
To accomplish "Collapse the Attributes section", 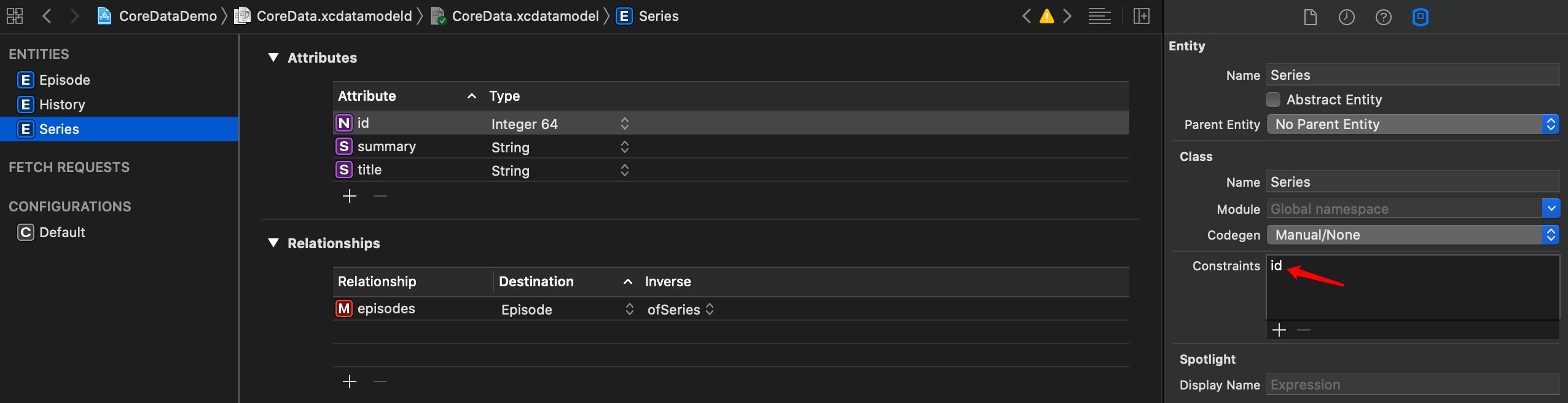I will tap(273, 58).
